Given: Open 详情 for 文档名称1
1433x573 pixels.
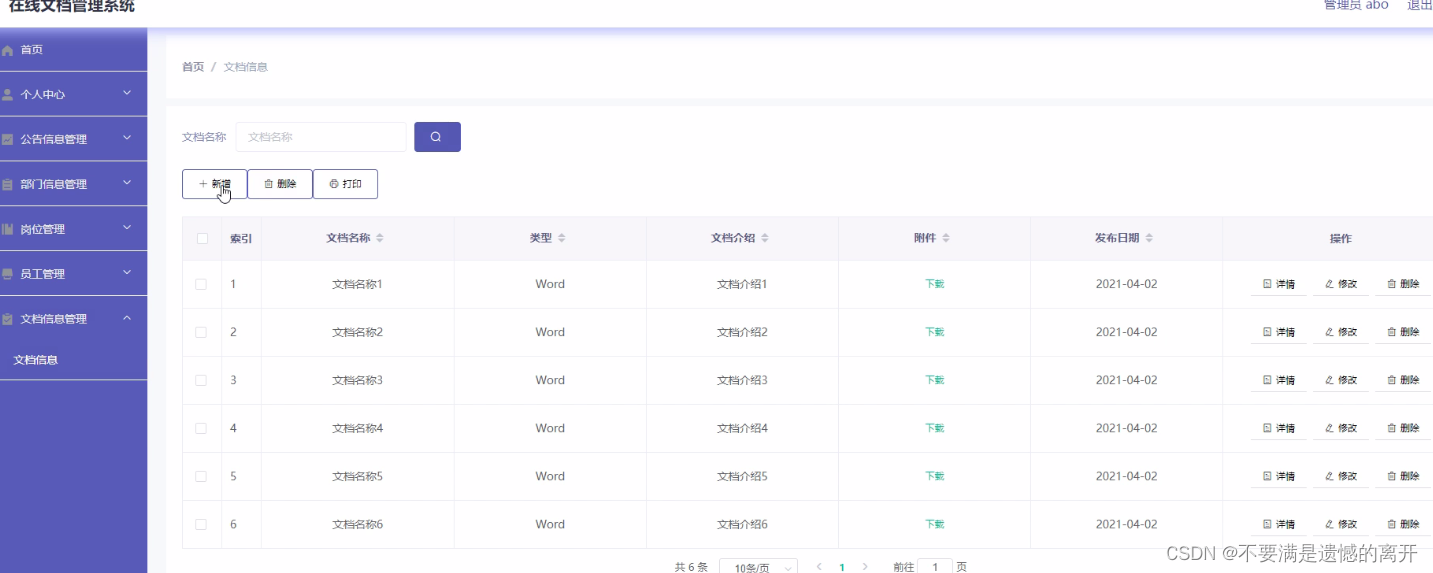Looking at the screenshot, I should pyautogui.click(x=1278, y=284).
